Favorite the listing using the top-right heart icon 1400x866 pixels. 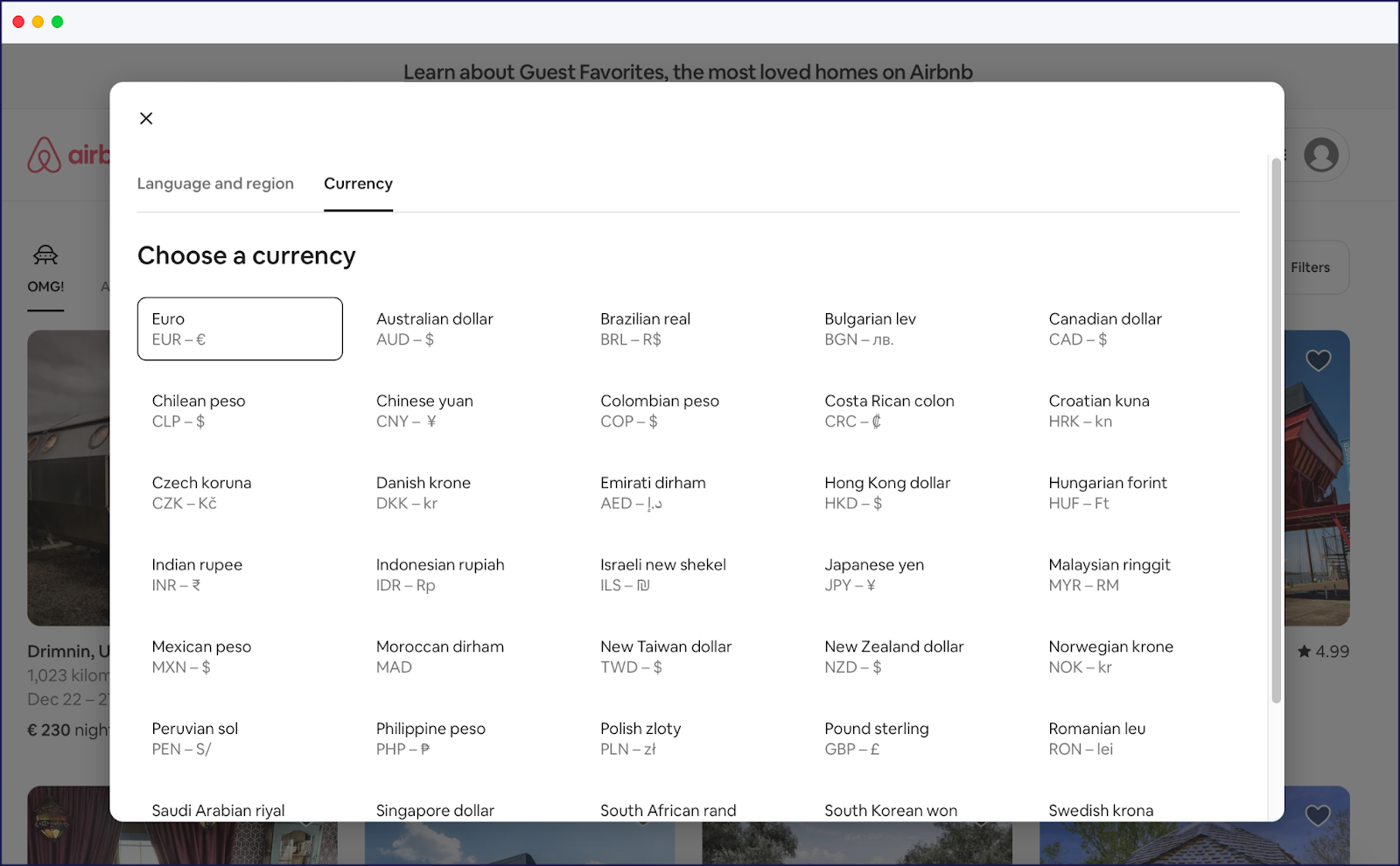tap(1319, 360)
